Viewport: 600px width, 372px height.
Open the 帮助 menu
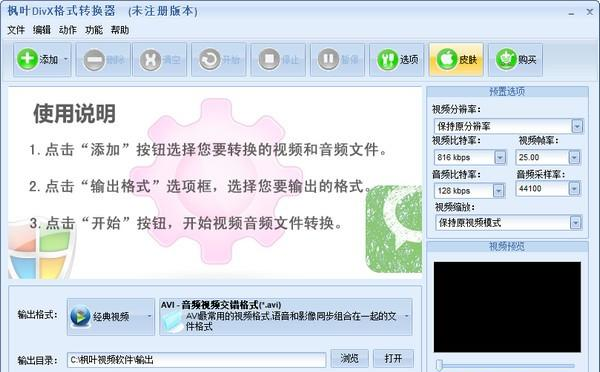[x=120, y=30]
